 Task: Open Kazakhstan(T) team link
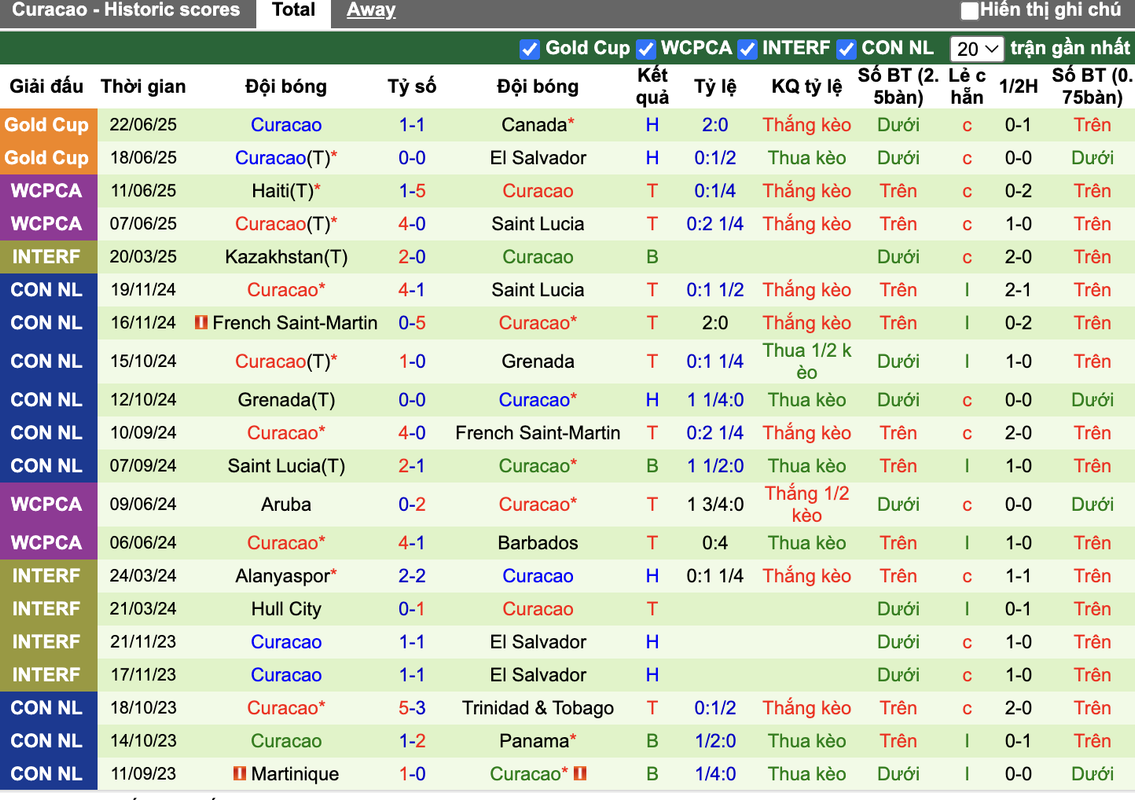[x=286, y=256]
